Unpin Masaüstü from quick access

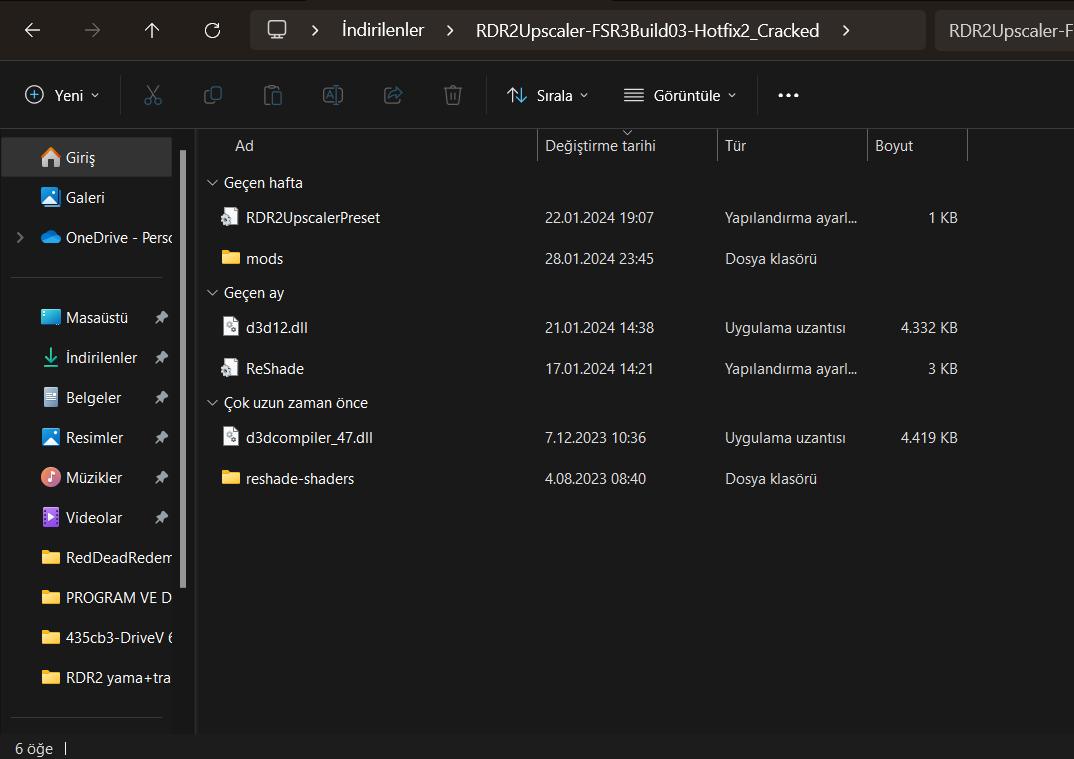161,318
